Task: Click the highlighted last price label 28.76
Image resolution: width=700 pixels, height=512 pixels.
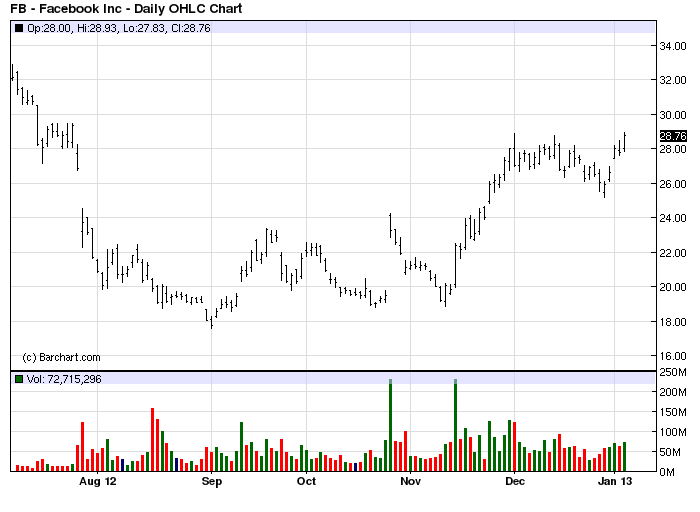Action: (673, 136)
